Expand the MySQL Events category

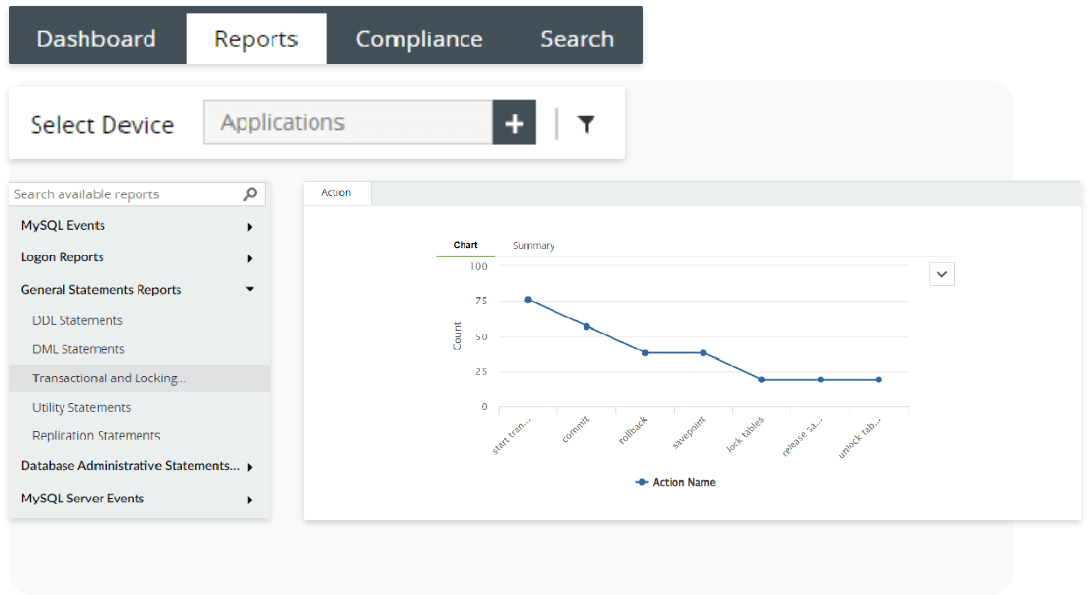click(x=249, y=227)
